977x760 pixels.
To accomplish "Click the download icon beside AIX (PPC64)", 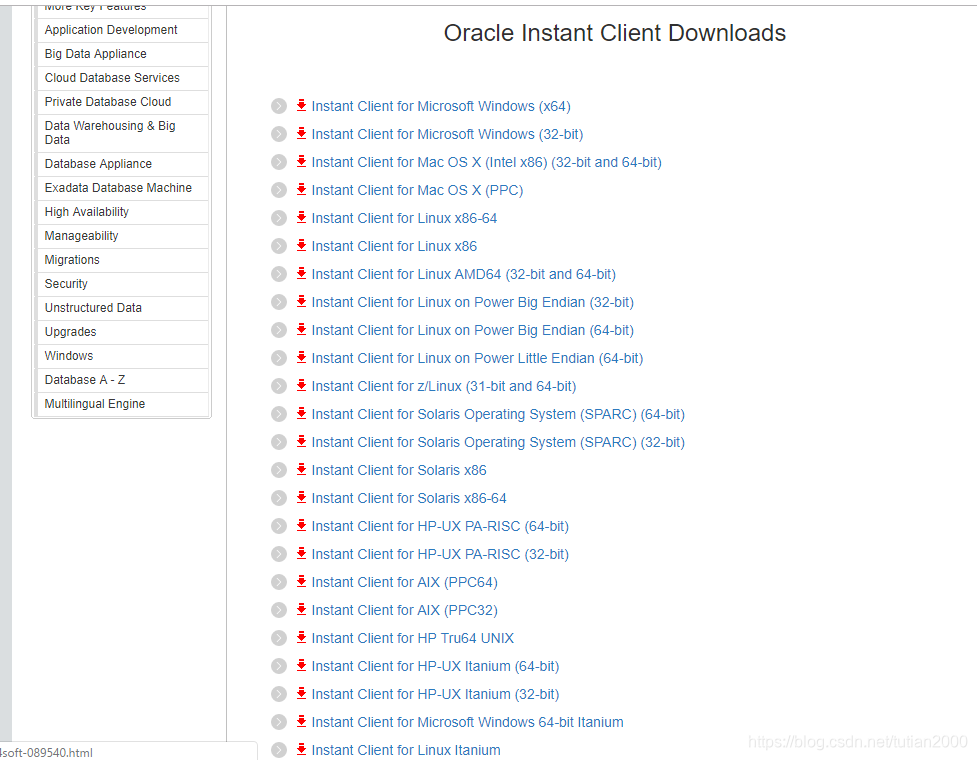I will click(302, 582).
